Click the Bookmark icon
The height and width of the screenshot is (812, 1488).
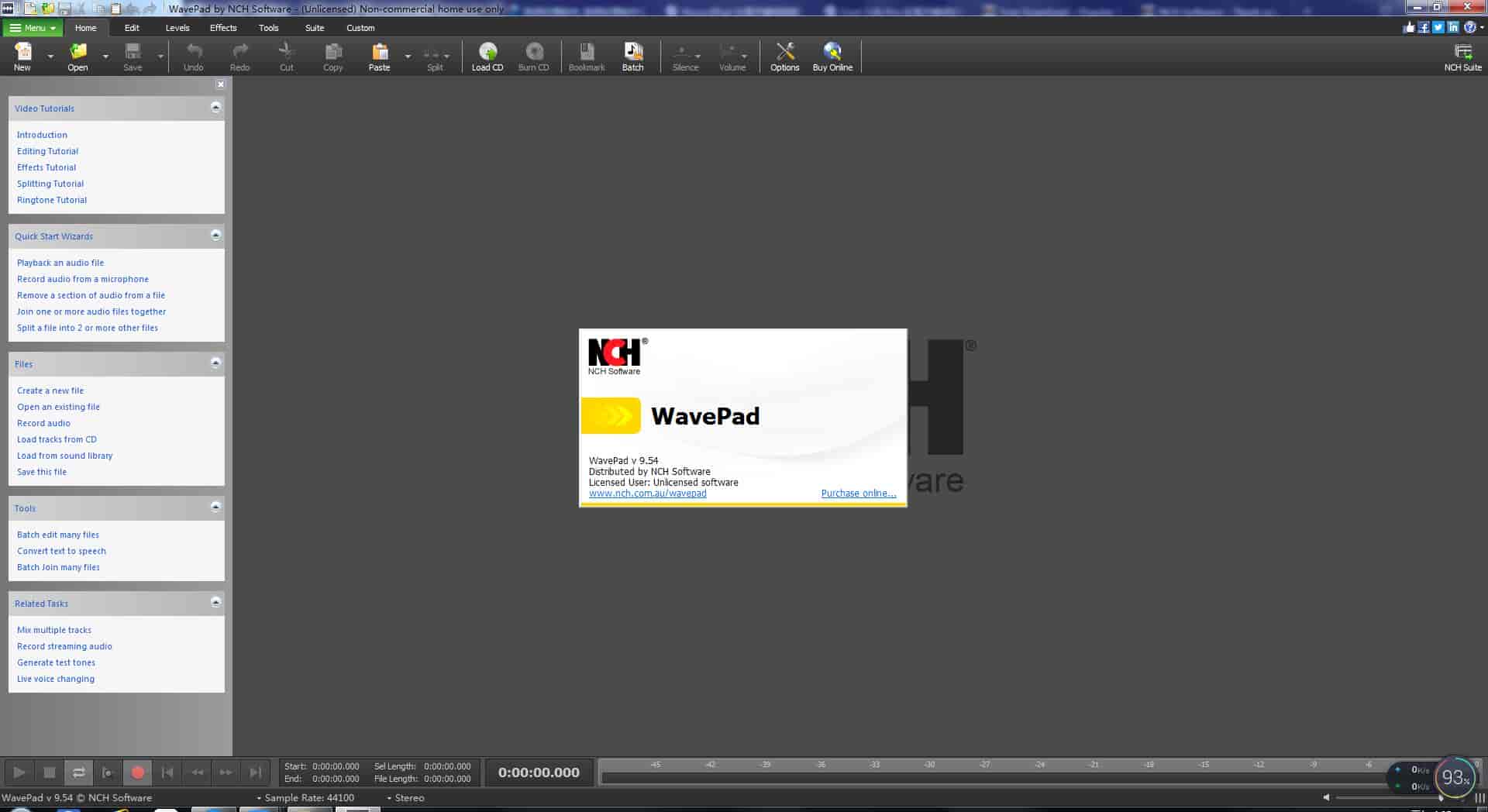coord(586,56)
